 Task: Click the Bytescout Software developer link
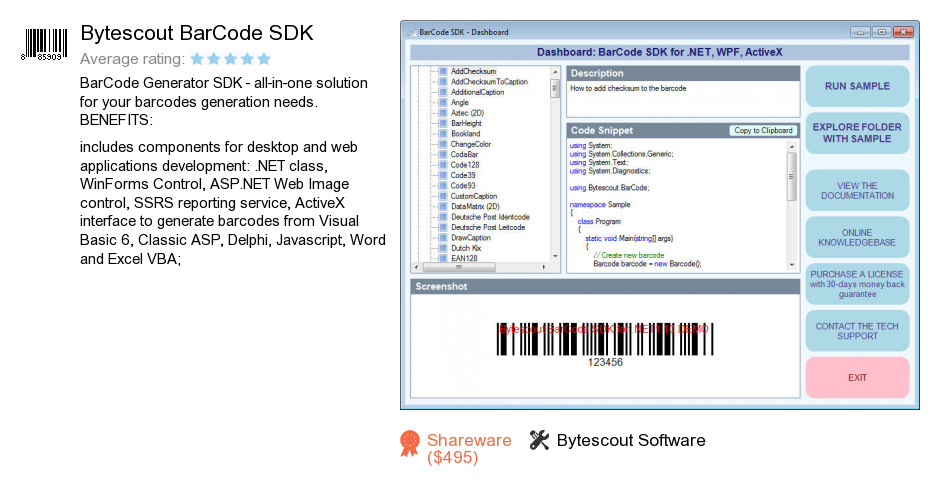click(631, 440)
